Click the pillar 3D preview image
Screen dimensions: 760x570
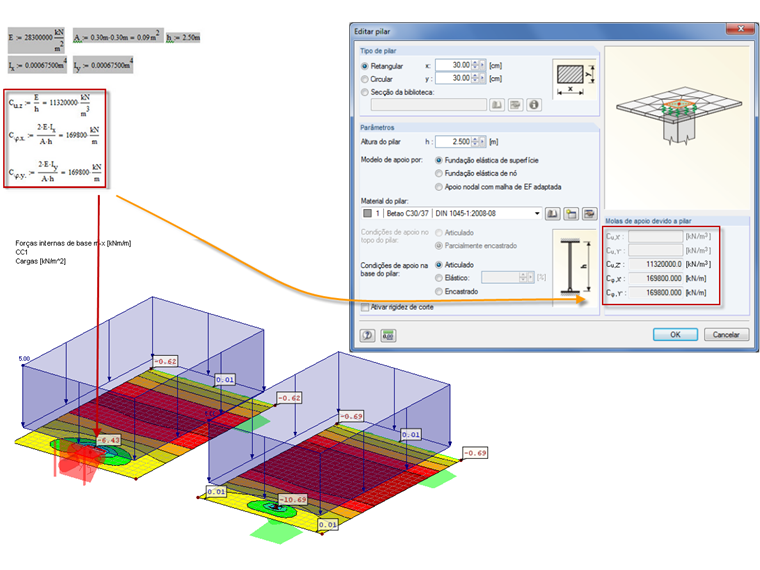tap(678, 129)
